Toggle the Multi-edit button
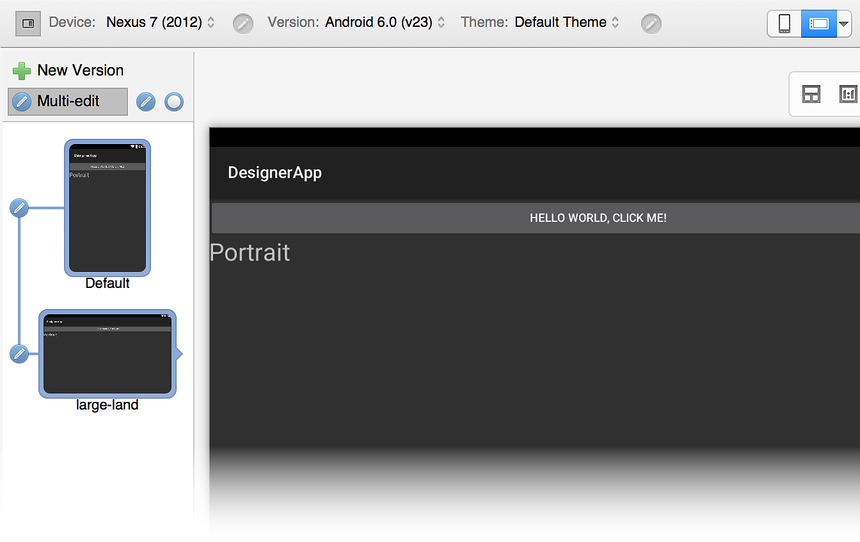Viewport: 860px width, 542px height. coord(68,101)
